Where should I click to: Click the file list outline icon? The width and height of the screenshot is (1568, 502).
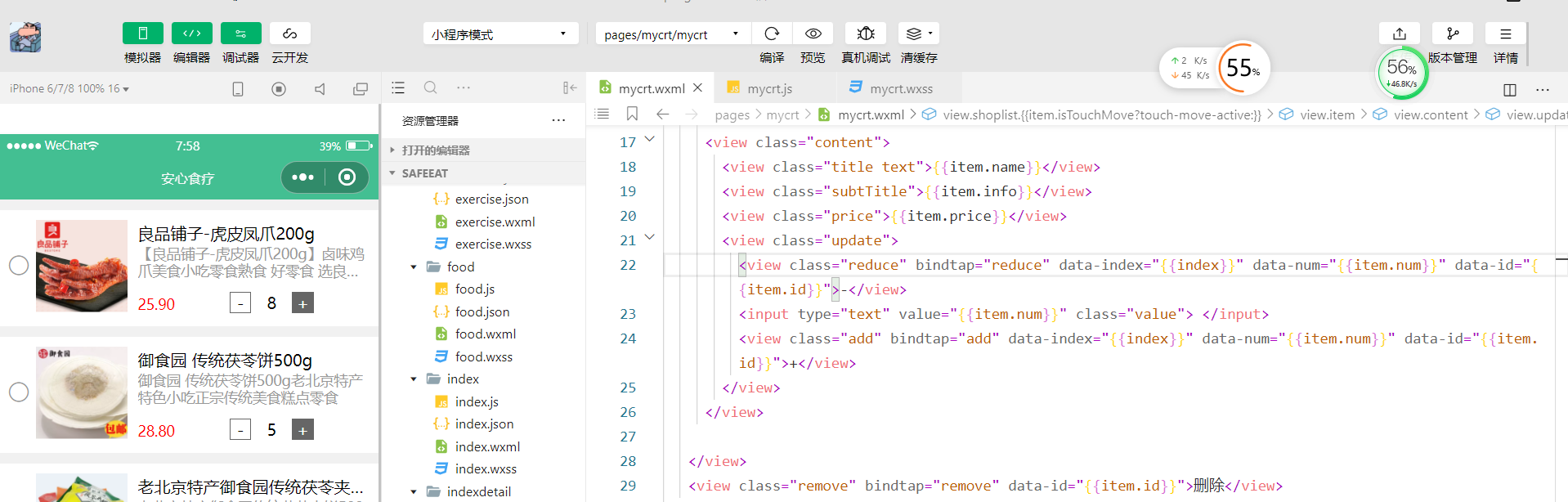tap(398, 88)
